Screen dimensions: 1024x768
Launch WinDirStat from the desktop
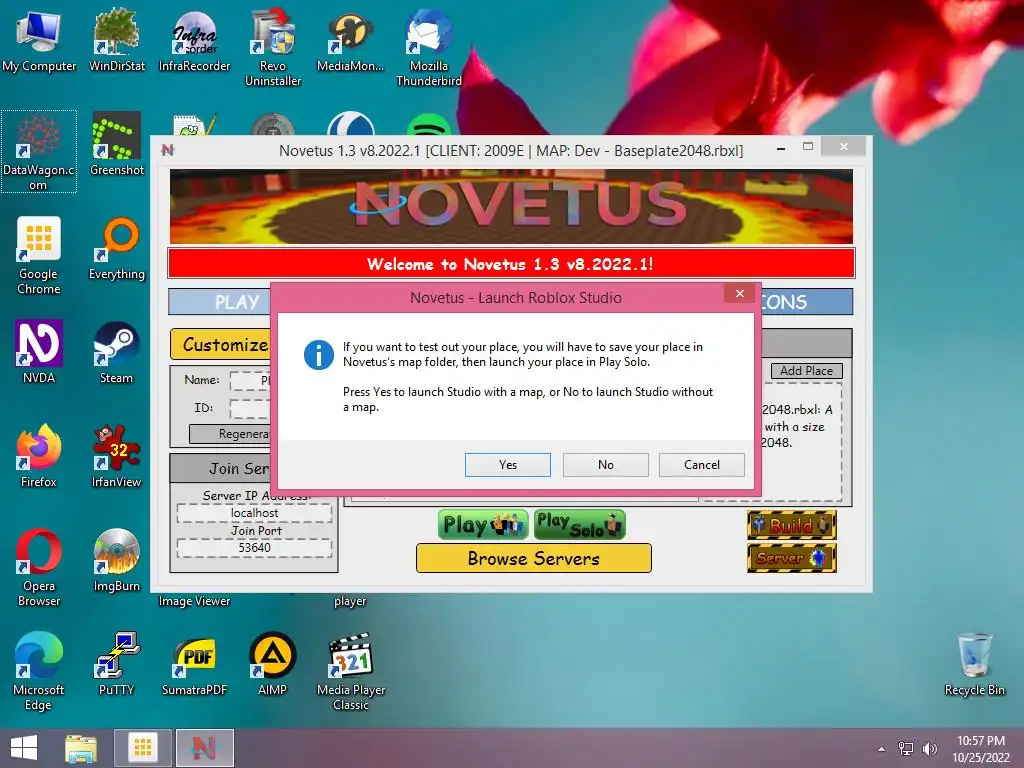click(x=116, y=40)
